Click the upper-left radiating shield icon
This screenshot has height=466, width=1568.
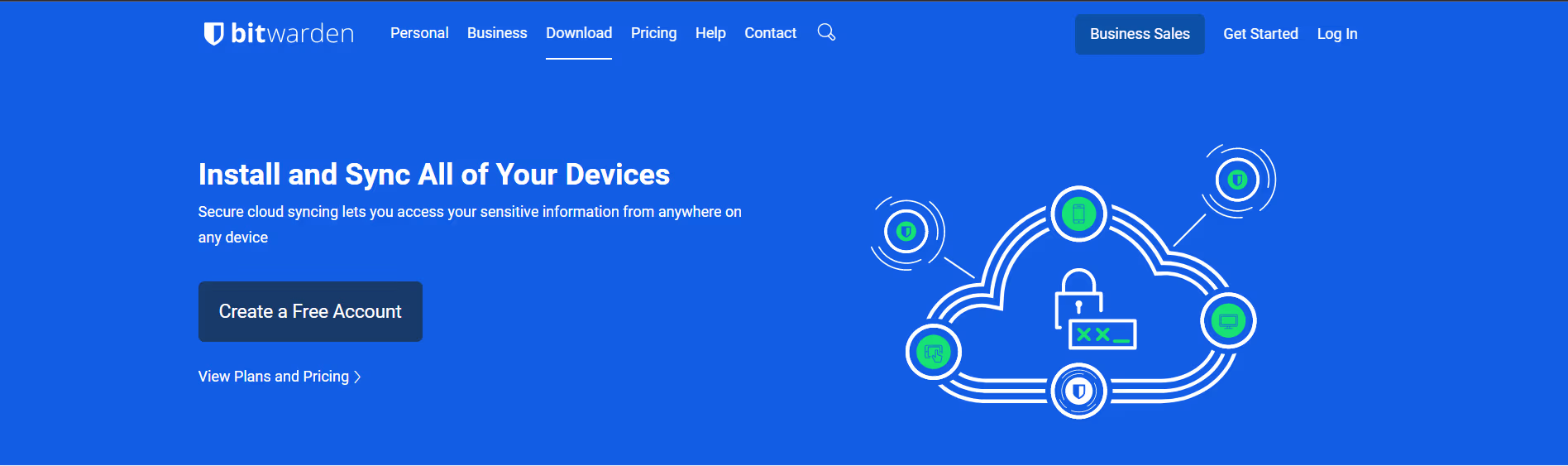click(x=906, y=232)
